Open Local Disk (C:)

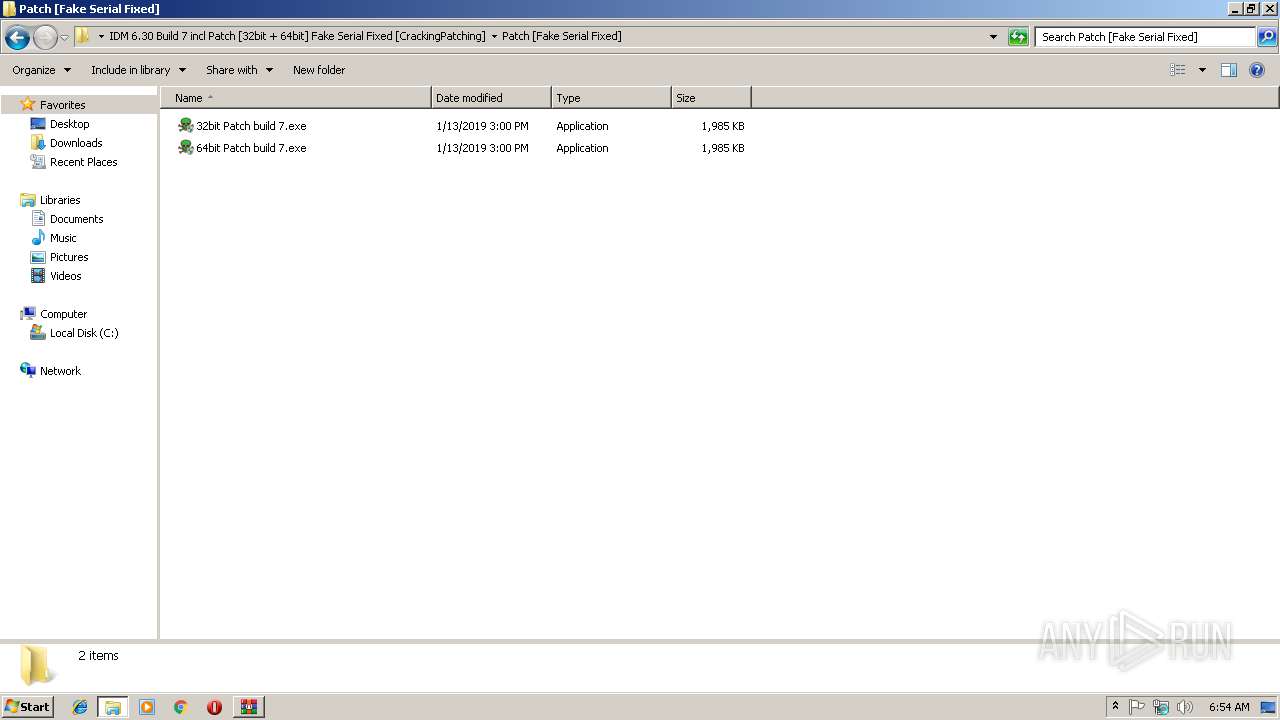(84, 333)
